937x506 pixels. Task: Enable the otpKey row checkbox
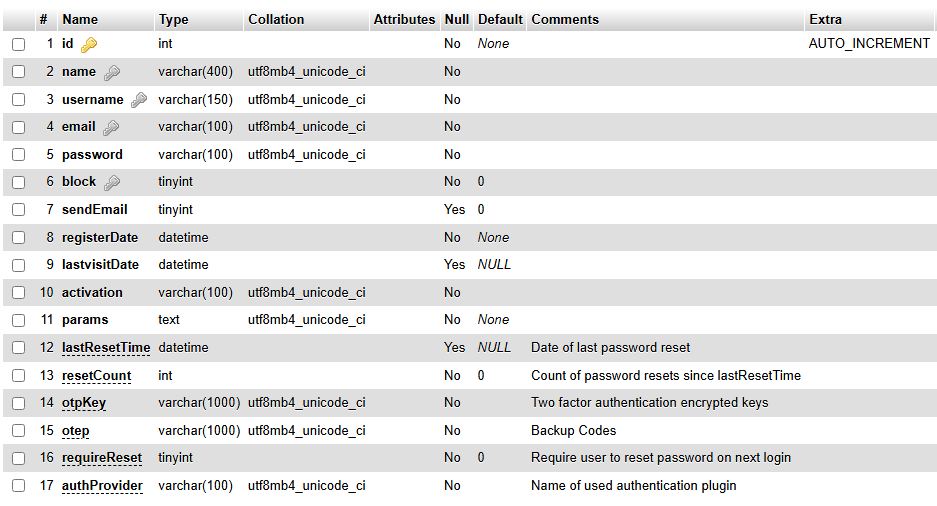tap(18, 403)
